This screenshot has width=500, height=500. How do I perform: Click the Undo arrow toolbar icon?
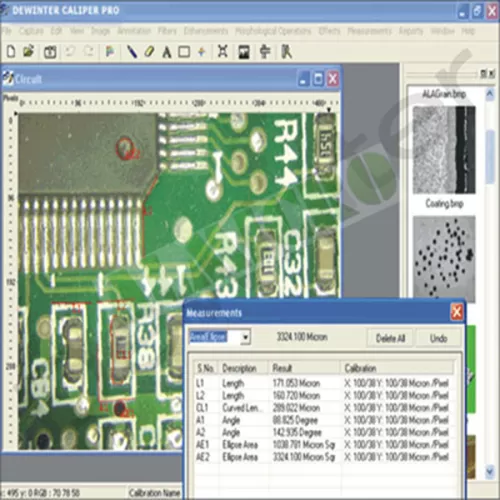(70, 52)
